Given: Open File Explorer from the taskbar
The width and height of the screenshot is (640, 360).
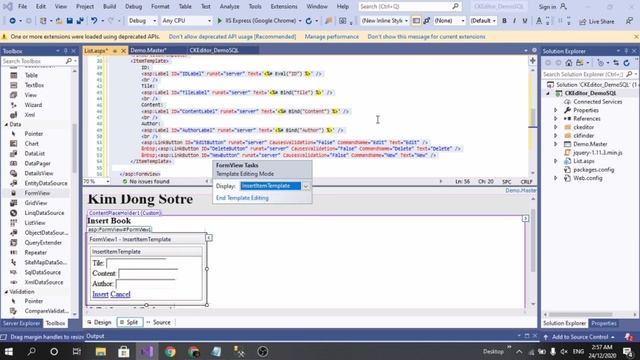Looking at the screenshot, I should (101, 352).
